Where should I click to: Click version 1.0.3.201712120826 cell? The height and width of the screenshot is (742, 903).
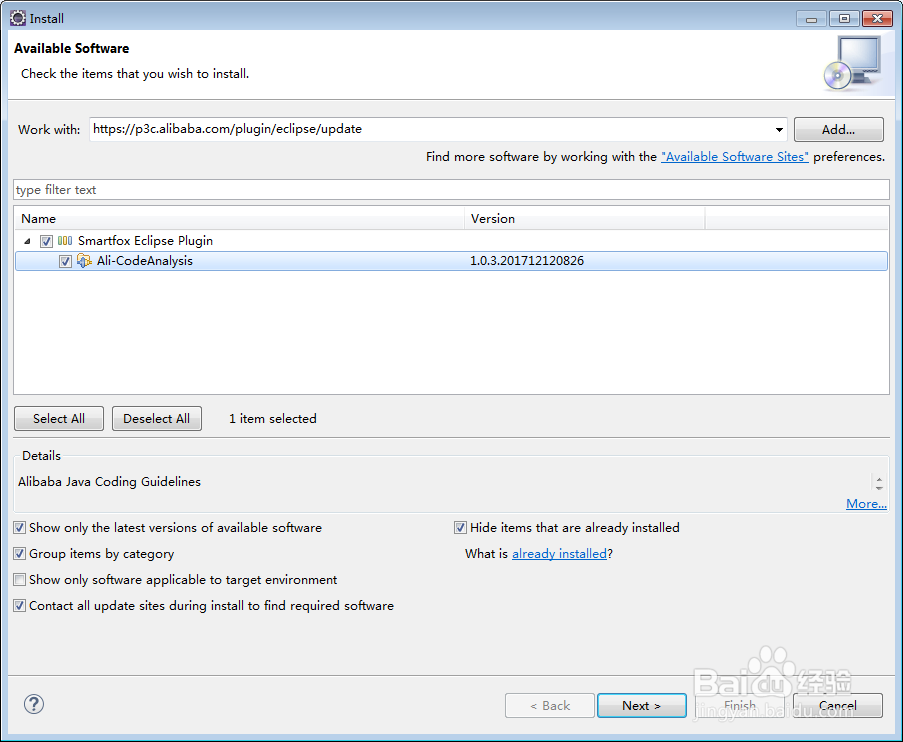tap(527, 261)
